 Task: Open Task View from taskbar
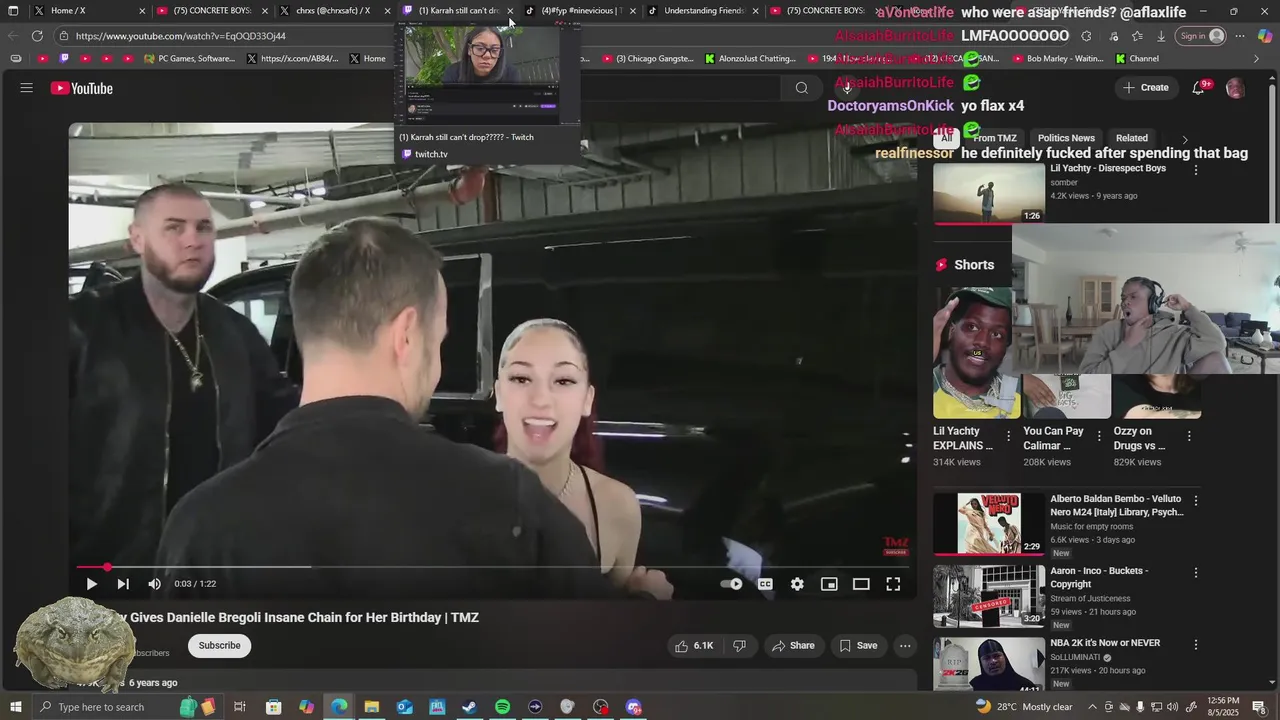tap(240, 707)
